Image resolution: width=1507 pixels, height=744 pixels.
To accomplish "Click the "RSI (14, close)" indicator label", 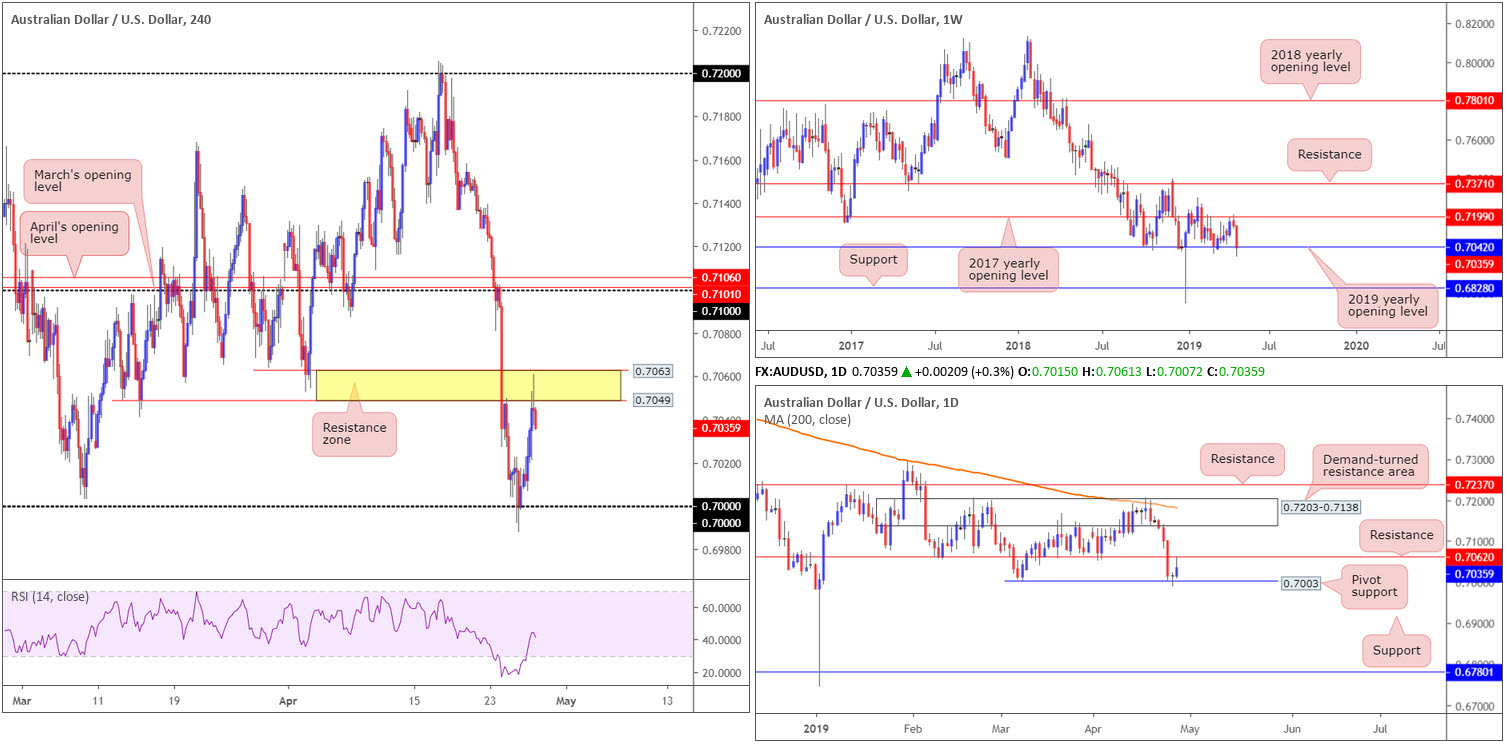I will 50,597.
